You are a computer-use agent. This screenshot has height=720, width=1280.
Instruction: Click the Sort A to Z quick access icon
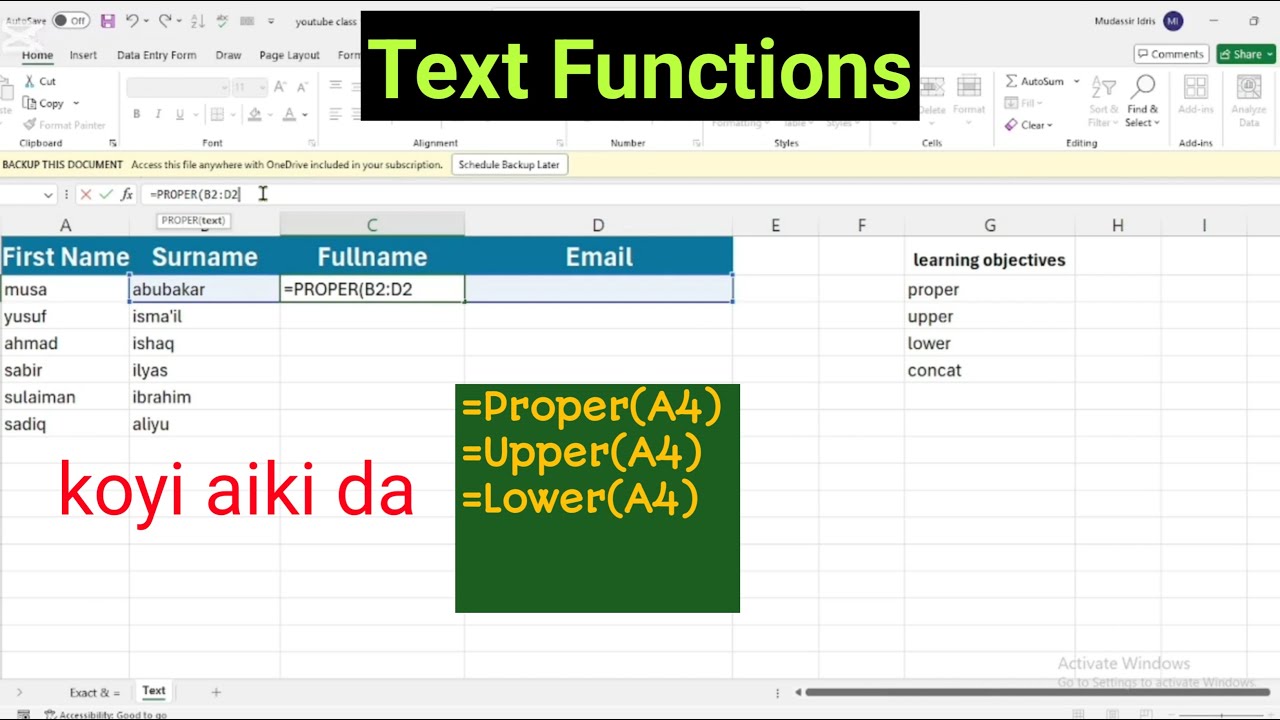[197, 21]
